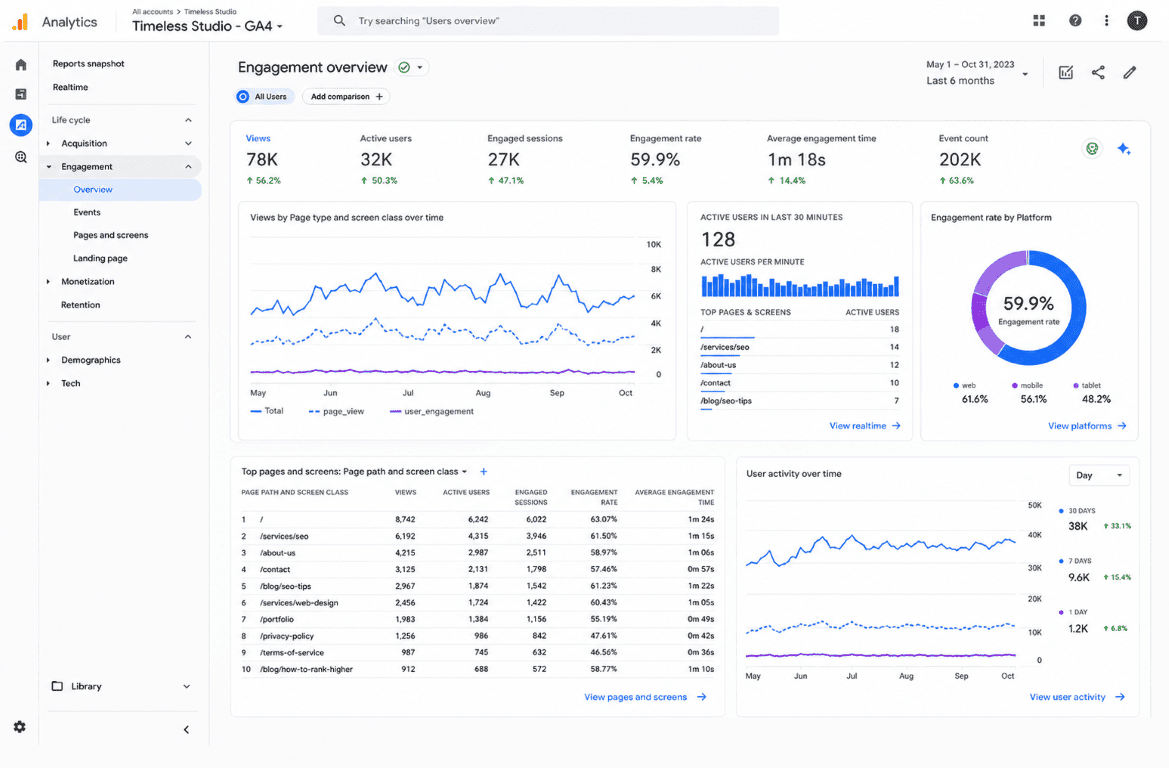Toggle the All Users comparison chip
Image resolution: width=1169 pixels, height=768 pixels.
(262, 96)
